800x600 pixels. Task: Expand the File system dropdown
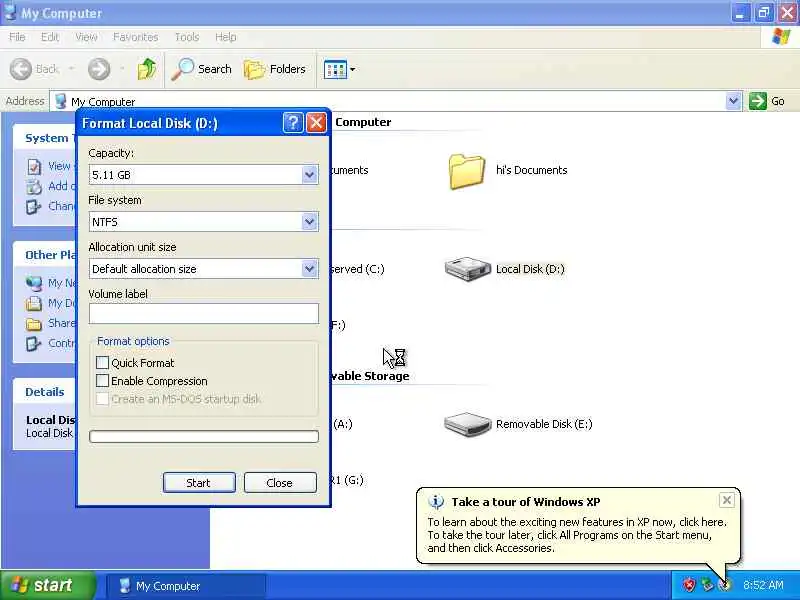(x=309, y=221)
